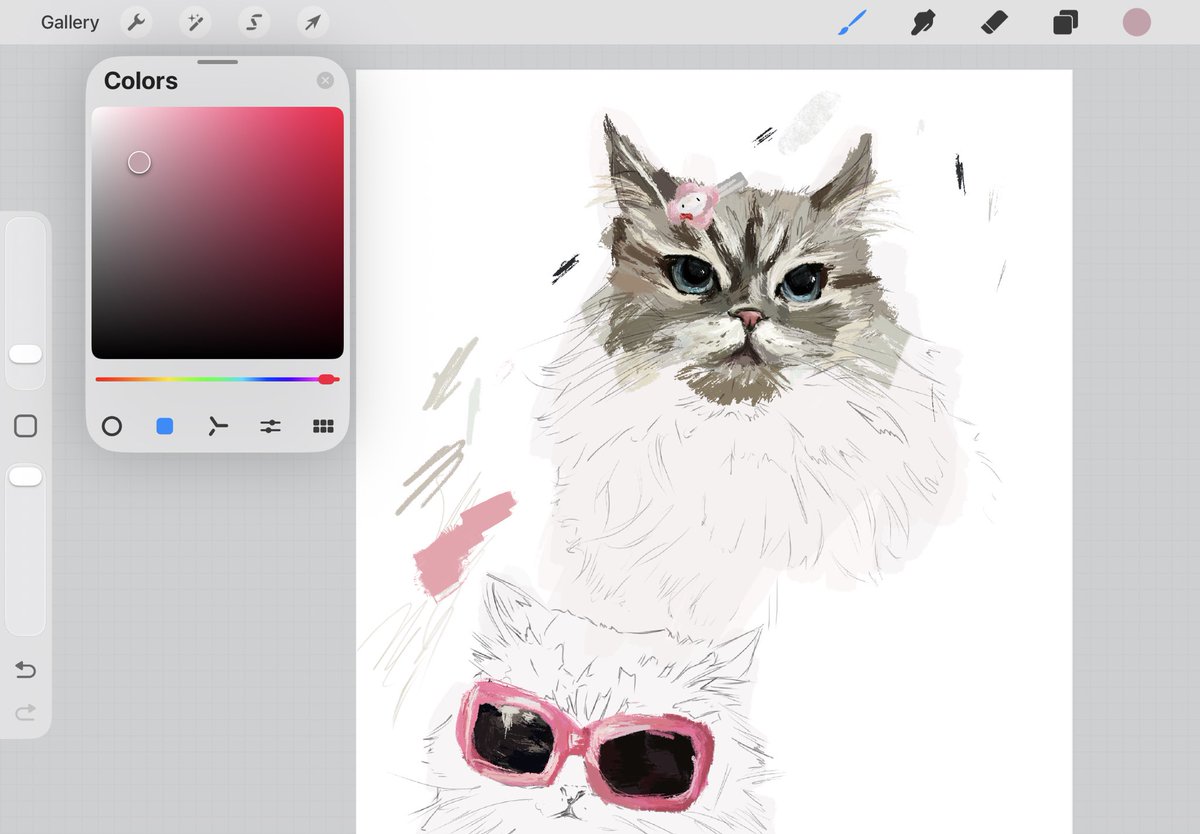This screenshot has height=834, width=1200.
Task: Click the brush size slider handle
Action: click(25, 354)
